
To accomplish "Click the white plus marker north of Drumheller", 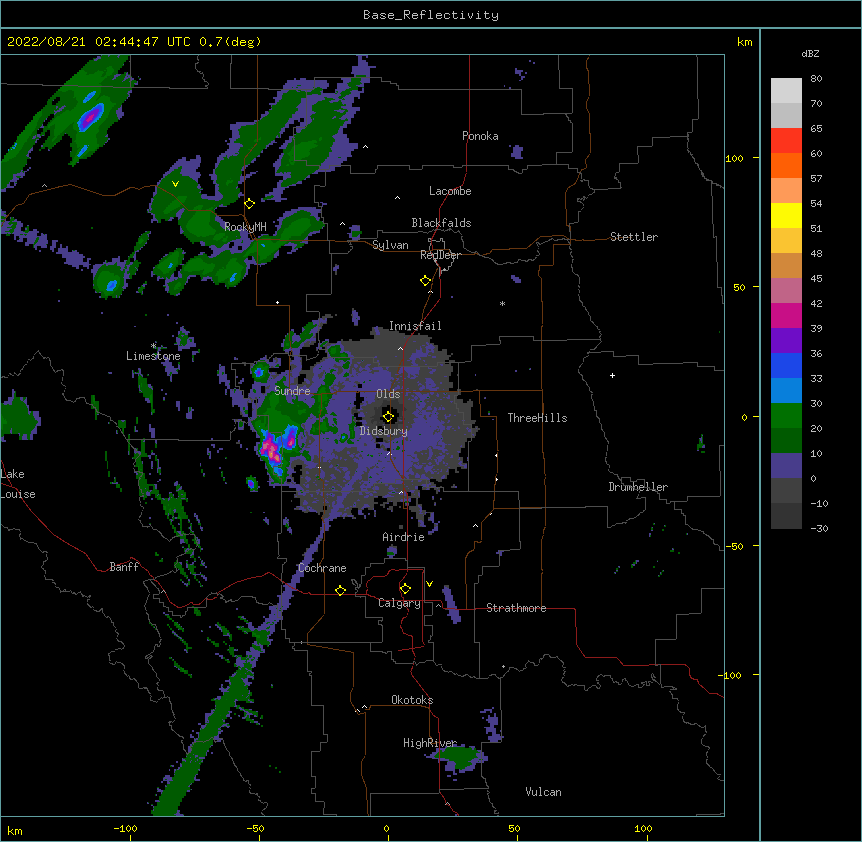I will (x=612, y=375).
